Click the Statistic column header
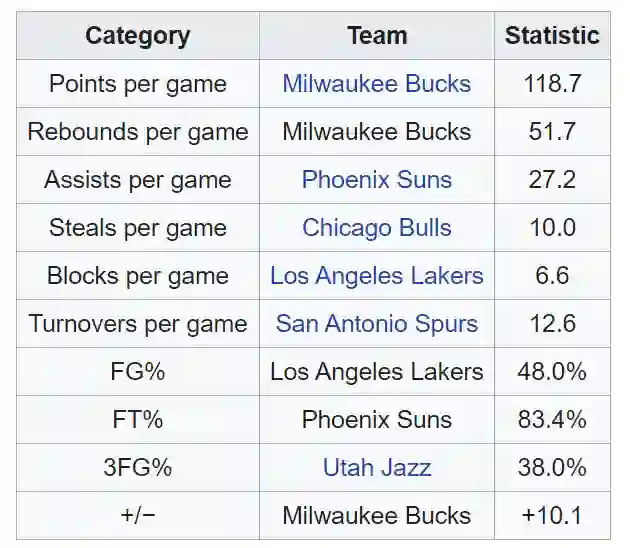Viewport: 630px width, 548px height. pos(551,36)
